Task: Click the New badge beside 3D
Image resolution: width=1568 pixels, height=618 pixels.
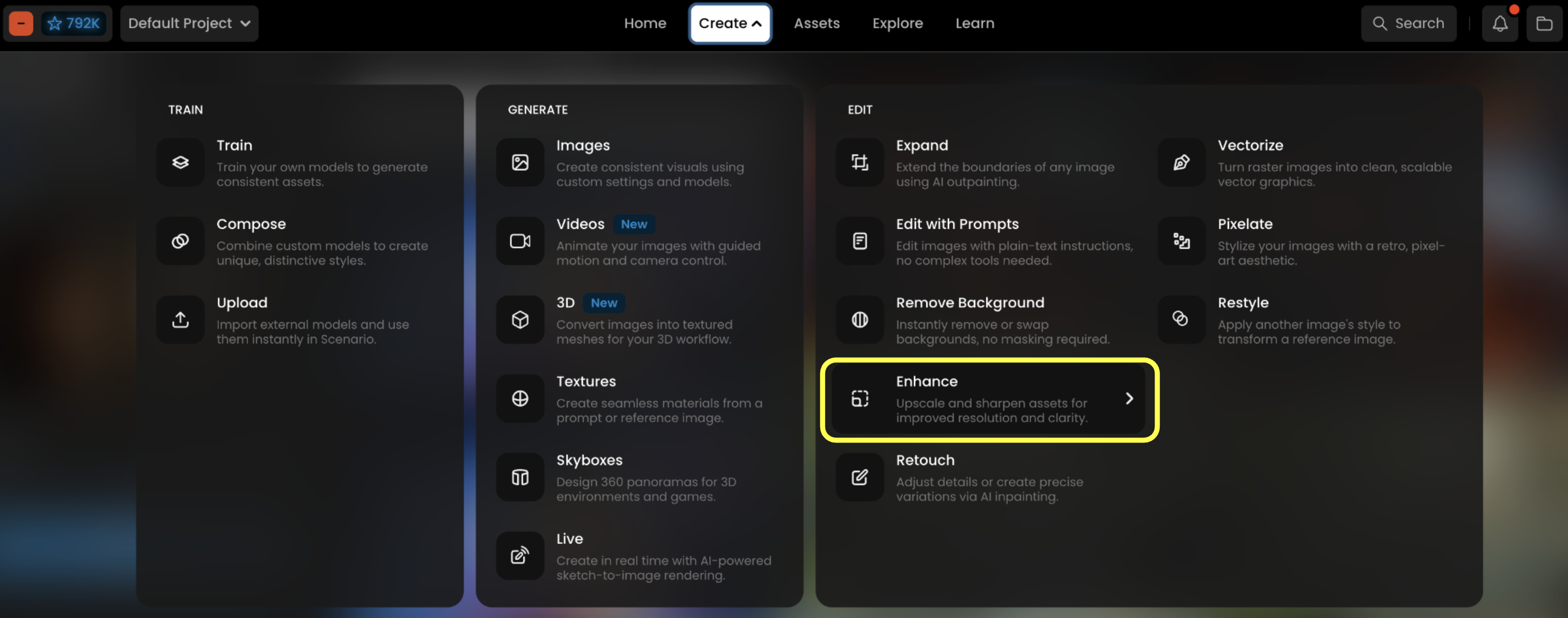Action: [x=604, y=302]
